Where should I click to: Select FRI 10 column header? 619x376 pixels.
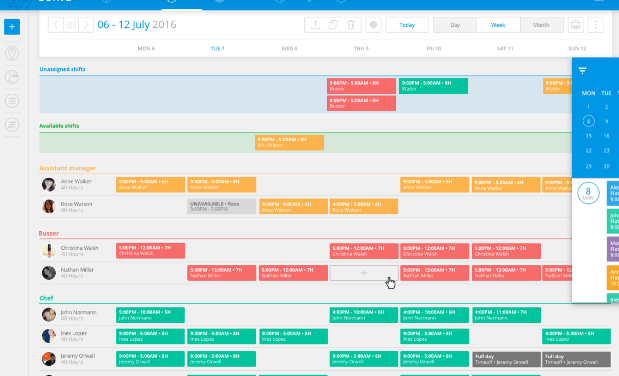point(433,49)
